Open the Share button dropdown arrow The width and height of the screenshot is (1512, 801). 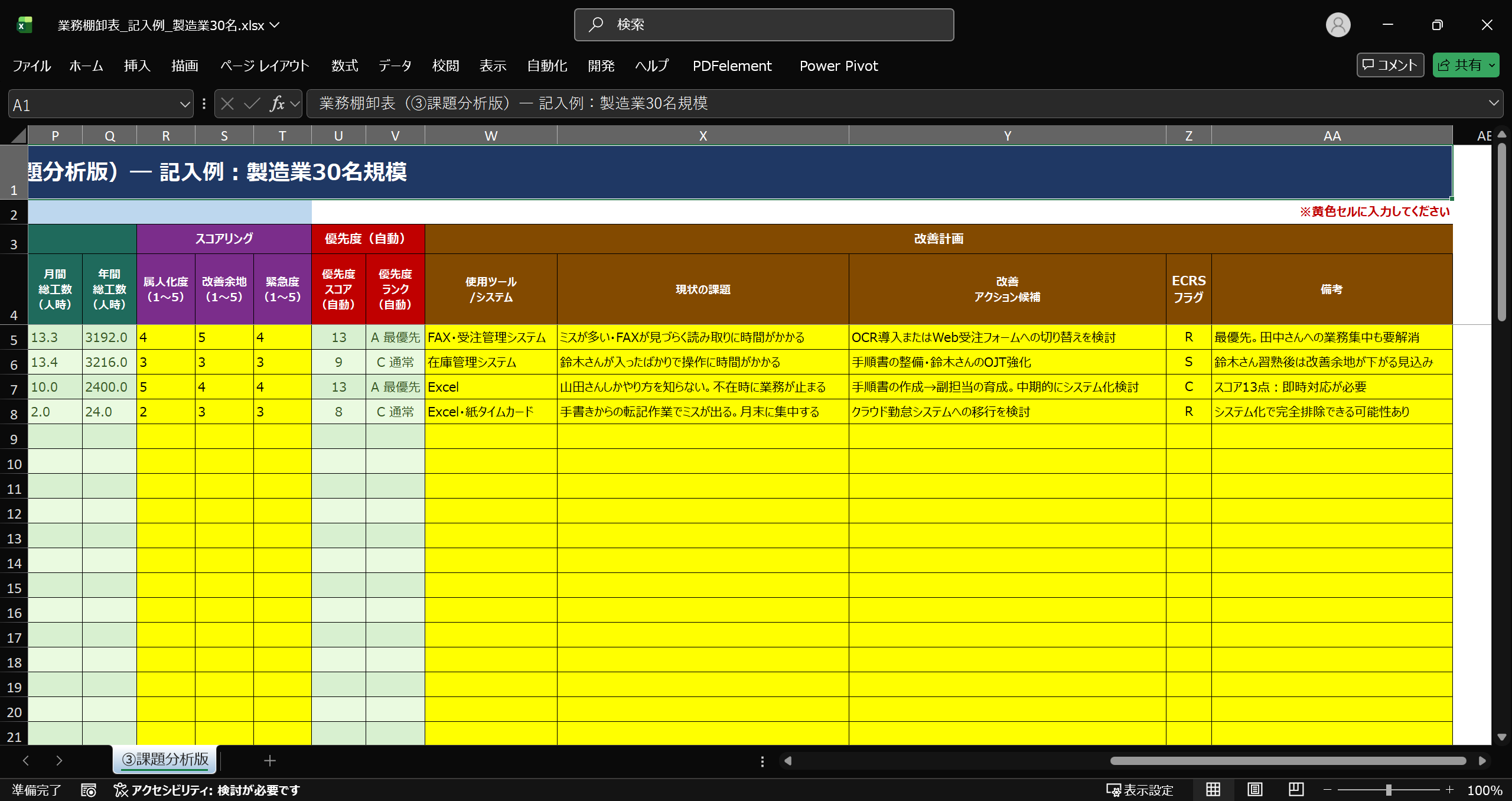[x=1492, y=65]
